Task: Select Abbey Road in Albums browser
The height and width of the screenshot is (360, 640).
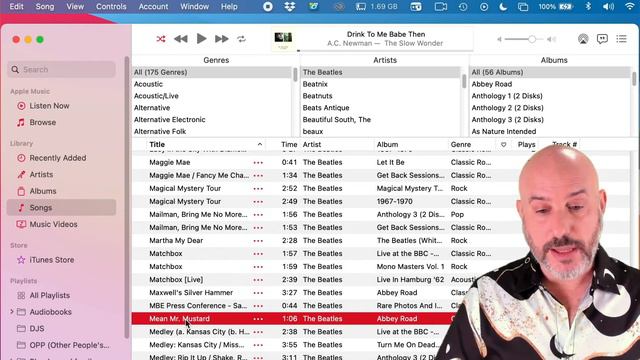Action: point(491,84)
